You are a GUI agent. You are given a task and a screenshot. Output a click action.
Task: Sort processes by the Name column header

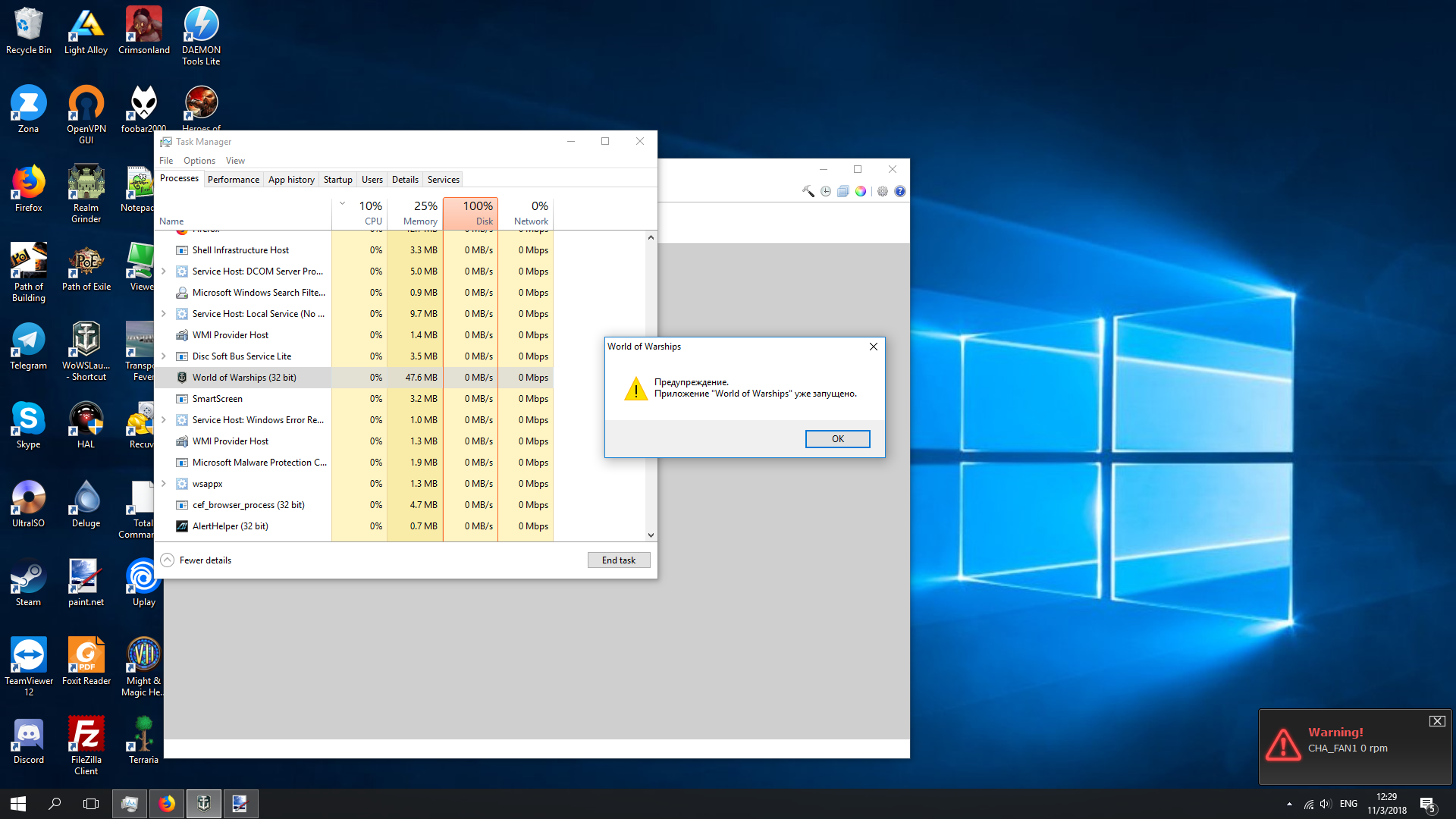tap(243, 213)
